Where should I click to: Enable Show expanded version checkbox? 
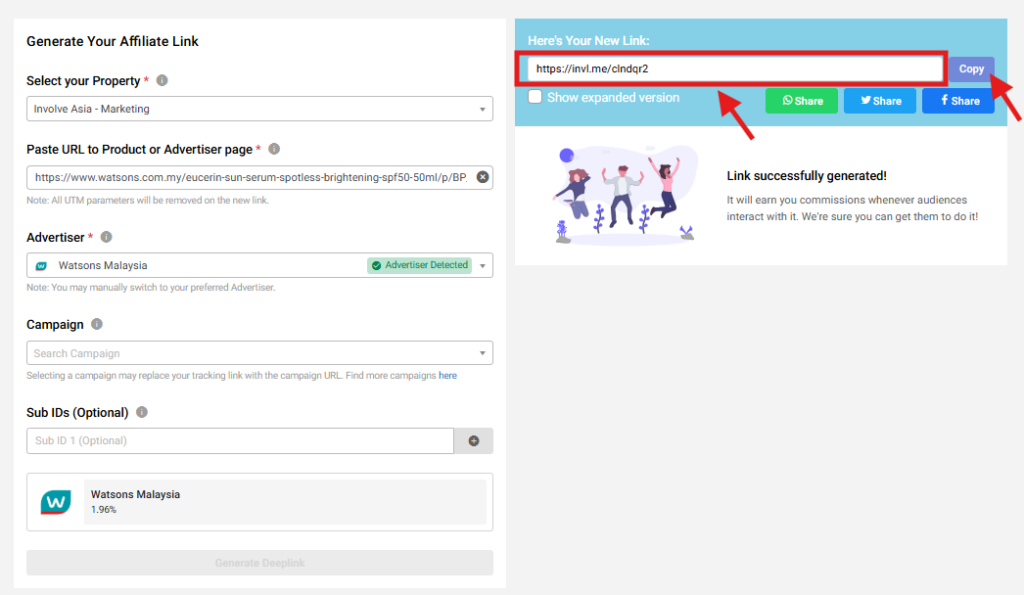click(x=536, y=97)
